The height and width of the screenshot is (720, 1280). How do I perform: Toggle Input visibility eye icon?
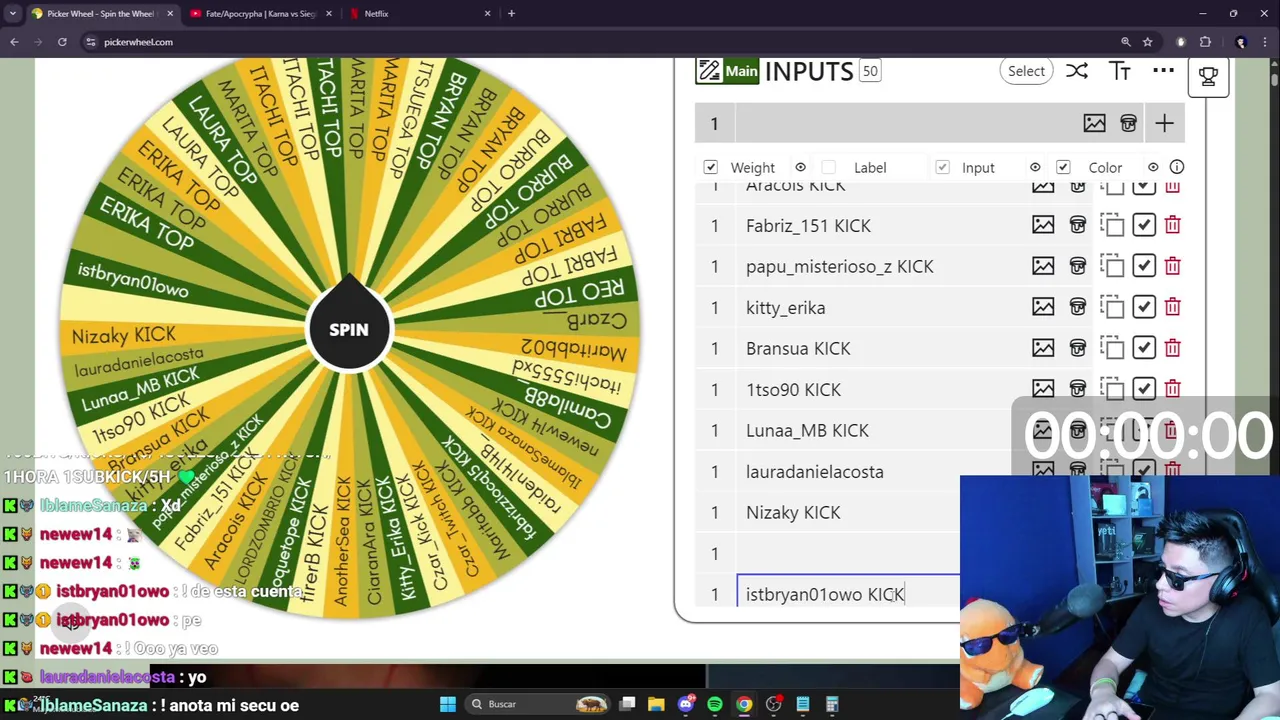(1035, 167)
